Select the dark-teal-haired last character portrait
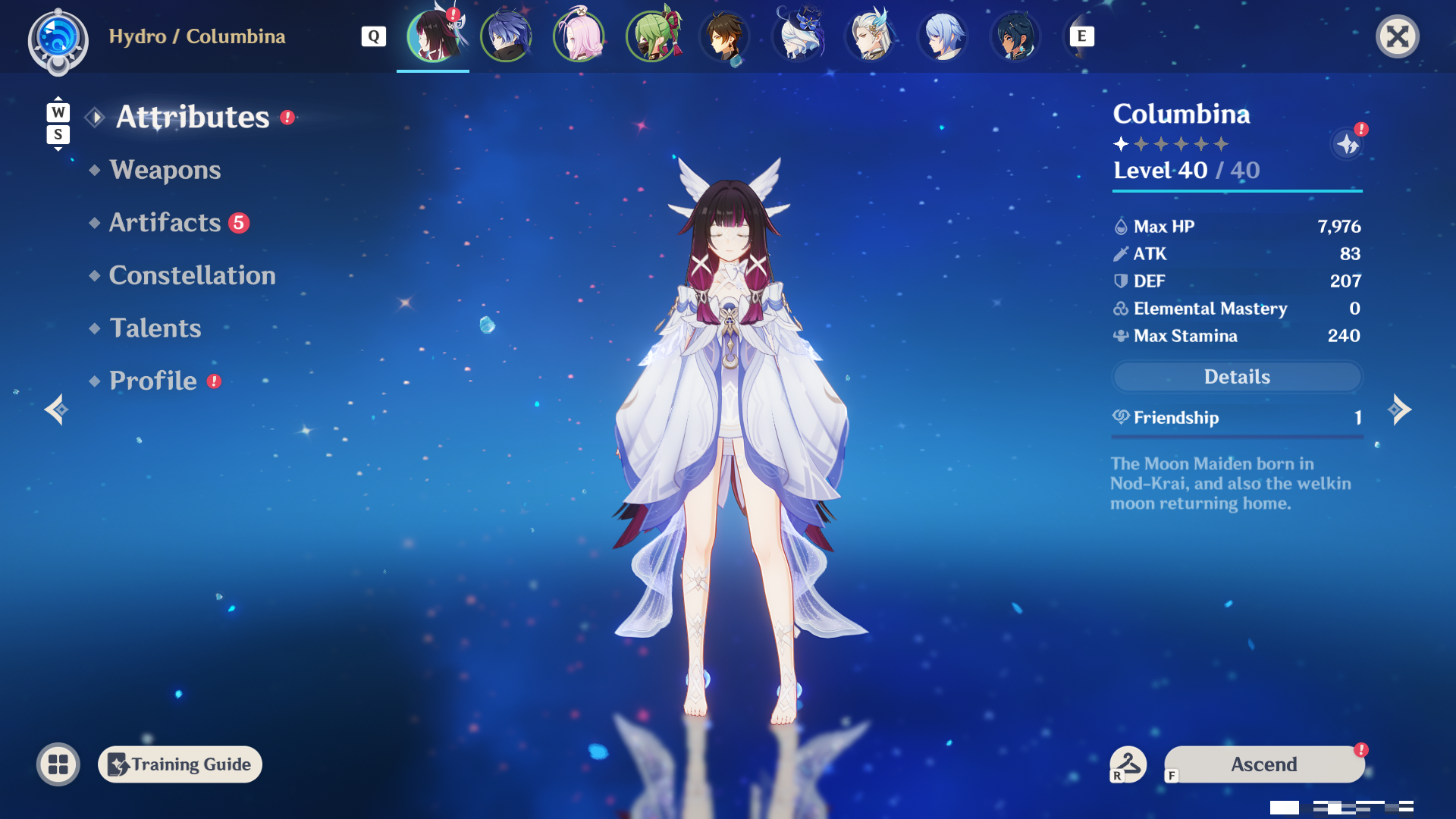Image resolution: width=1456 pixels, height=819 pixels. pos(1015,36)
